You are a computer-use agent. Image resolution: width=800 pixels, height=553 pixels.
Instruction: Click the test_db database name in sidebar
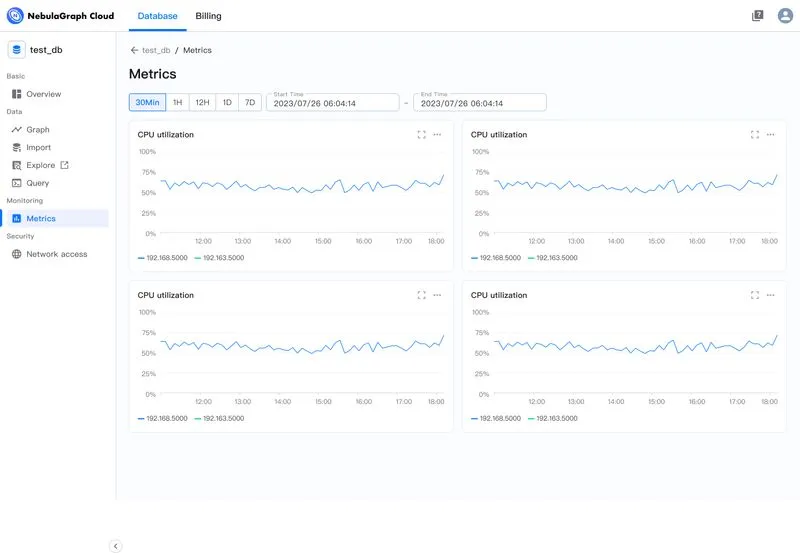pyautogui.click(x=46, y=50)
